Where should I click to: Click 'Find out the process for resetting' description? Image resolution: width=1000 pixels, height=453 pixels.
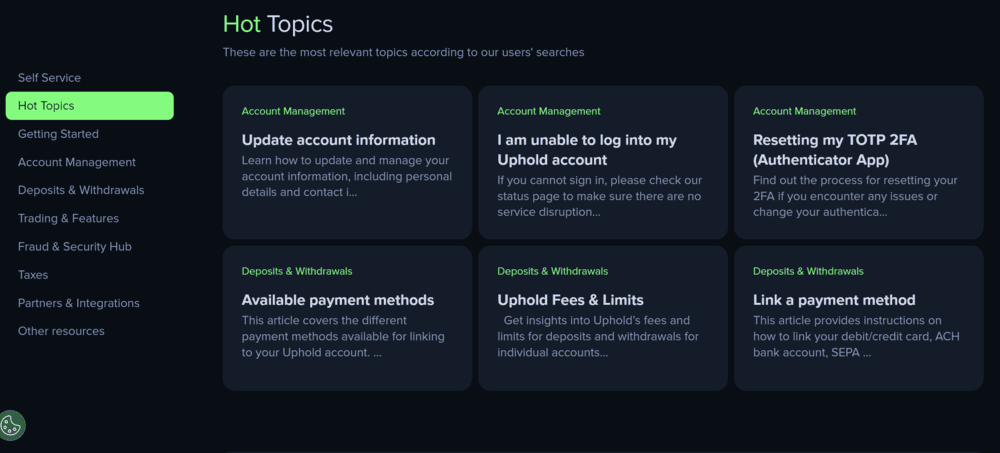[x=855, y=196]
